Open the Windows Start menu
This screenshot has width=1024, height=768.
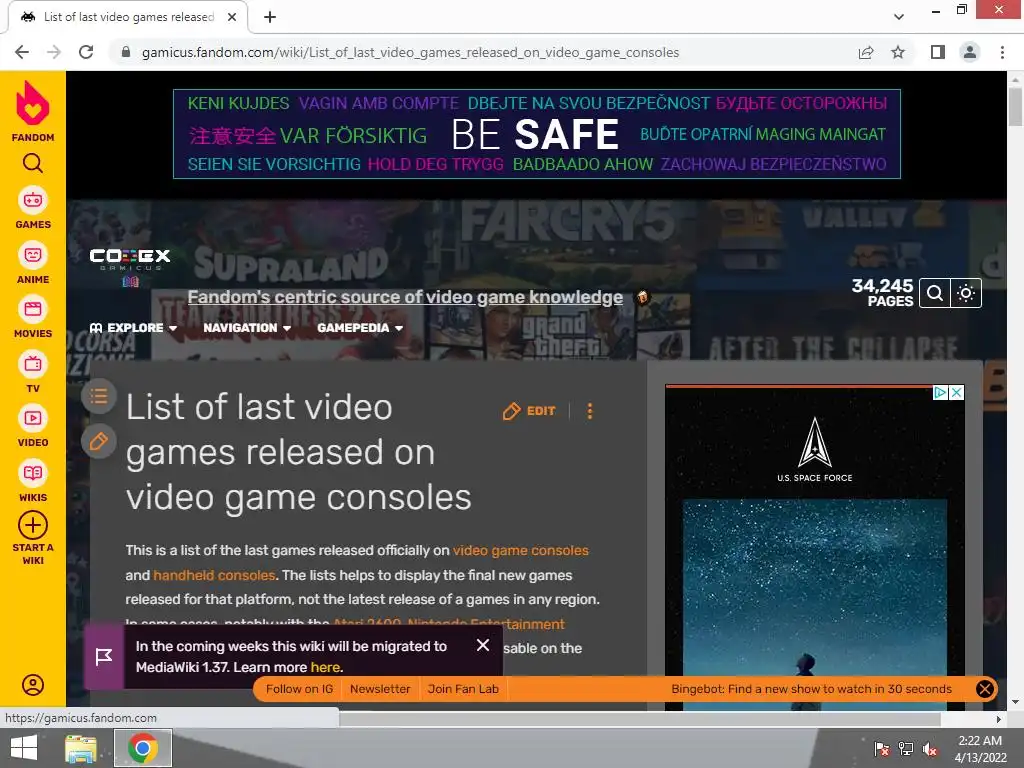24,748
